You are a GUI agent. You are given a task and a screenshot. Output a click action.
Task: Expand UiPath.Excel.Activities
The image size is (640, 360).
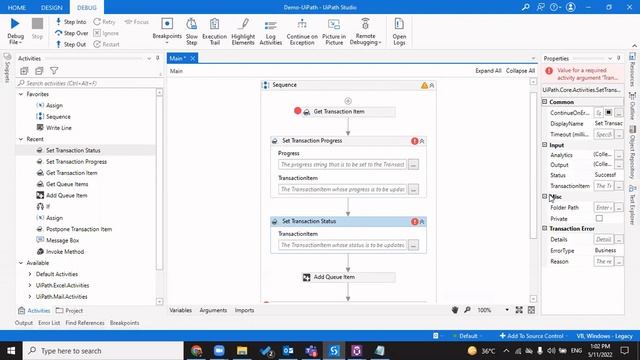tap(30, 285)
